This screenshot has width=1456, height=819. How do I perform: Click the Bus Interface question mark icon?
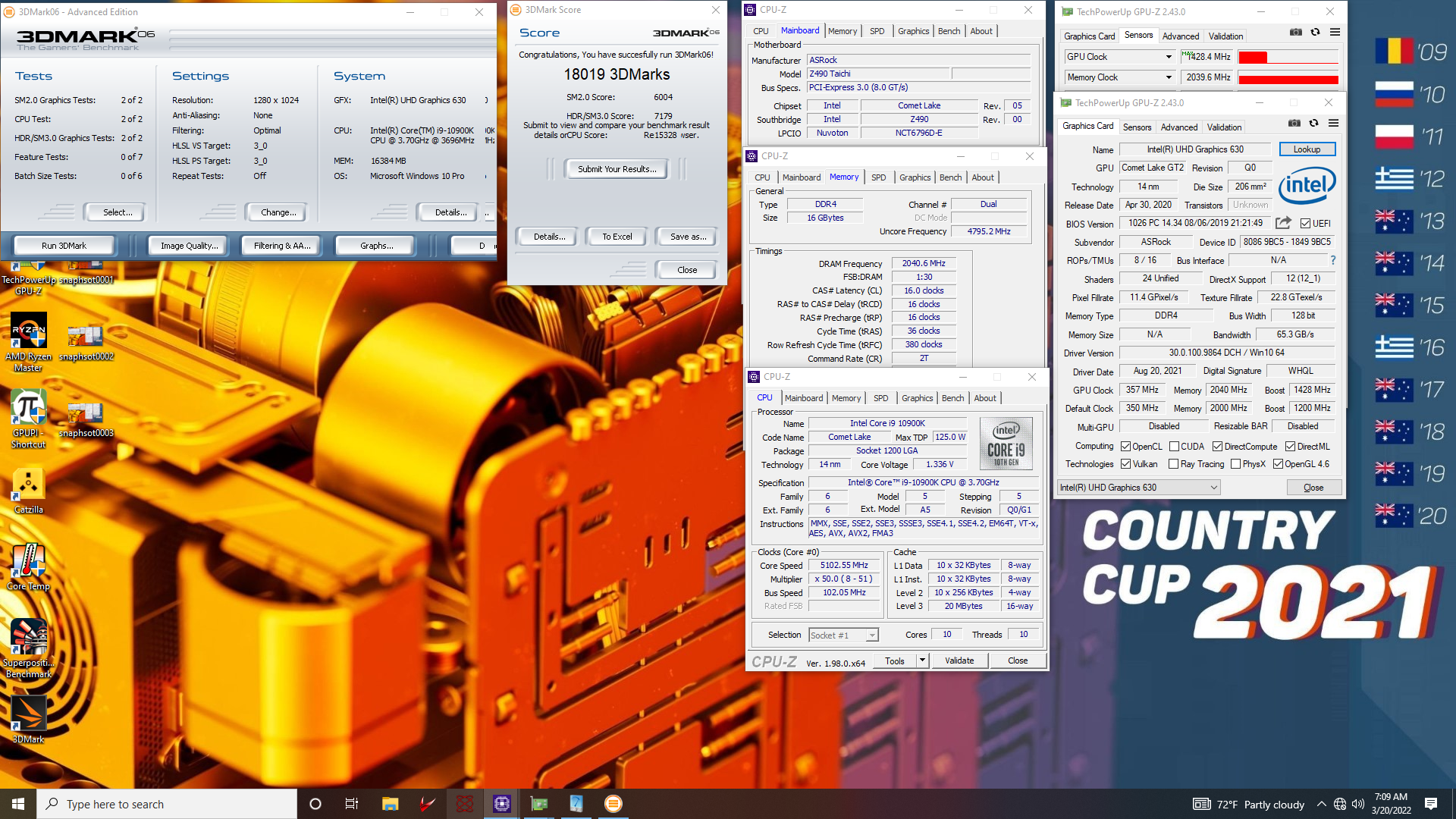[1333, 260]
